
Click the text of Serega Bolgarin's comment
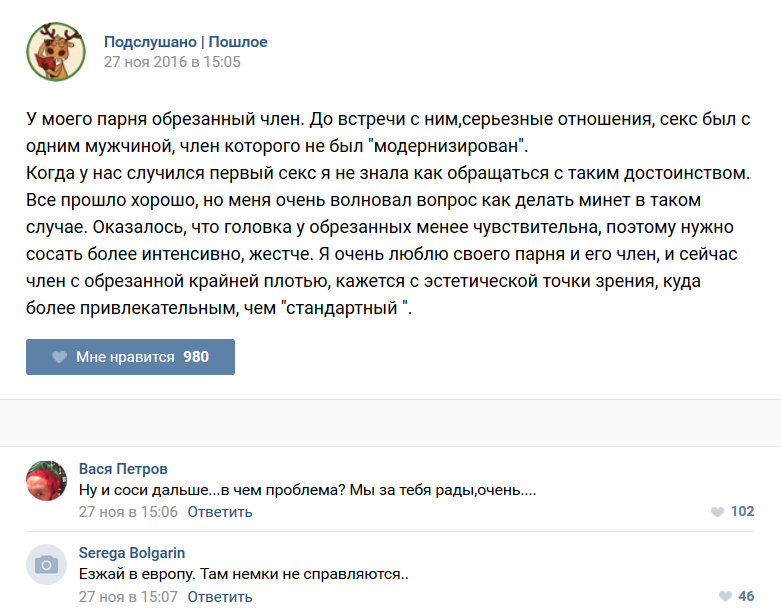pos(244,575)
